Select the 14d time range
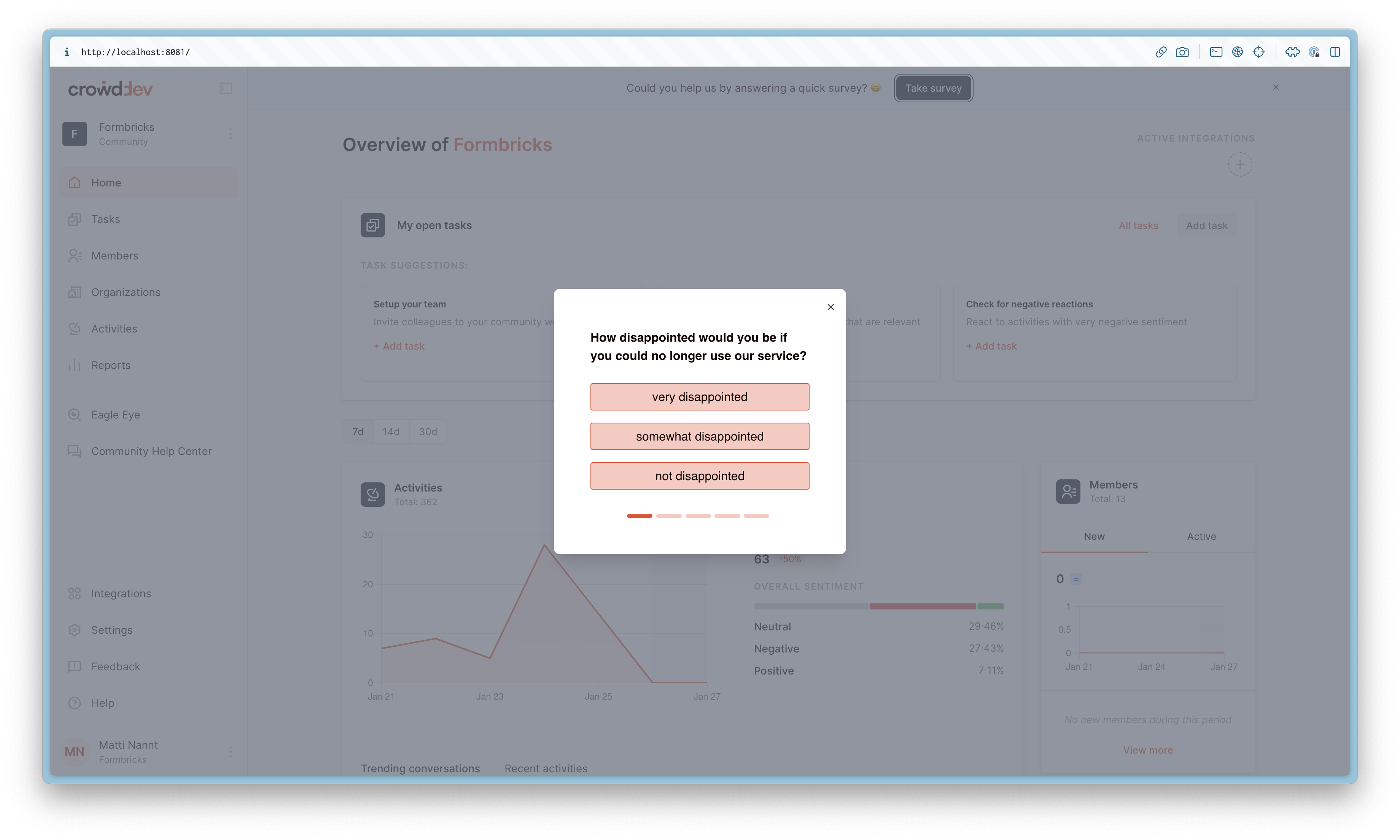 [391, 432]
